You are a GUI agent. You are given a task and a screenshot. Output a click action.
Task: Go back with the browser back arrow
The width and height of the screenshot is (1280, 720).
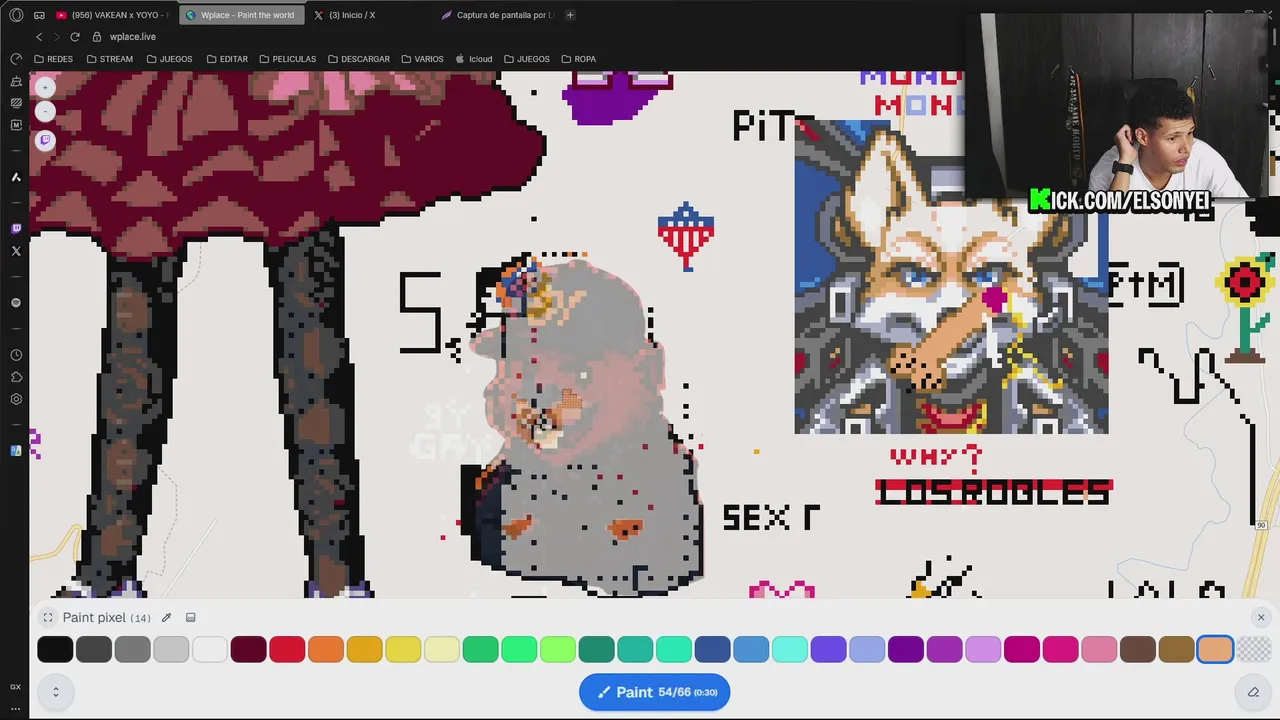pyautogui.click(x=39, y=37)
